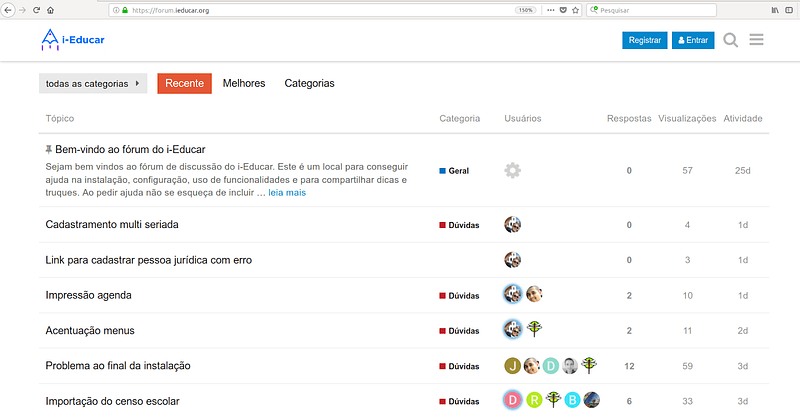The width and height of the screenshot is (800, 418).
Task: Click the Registrar button
Action: click(644, 40)
